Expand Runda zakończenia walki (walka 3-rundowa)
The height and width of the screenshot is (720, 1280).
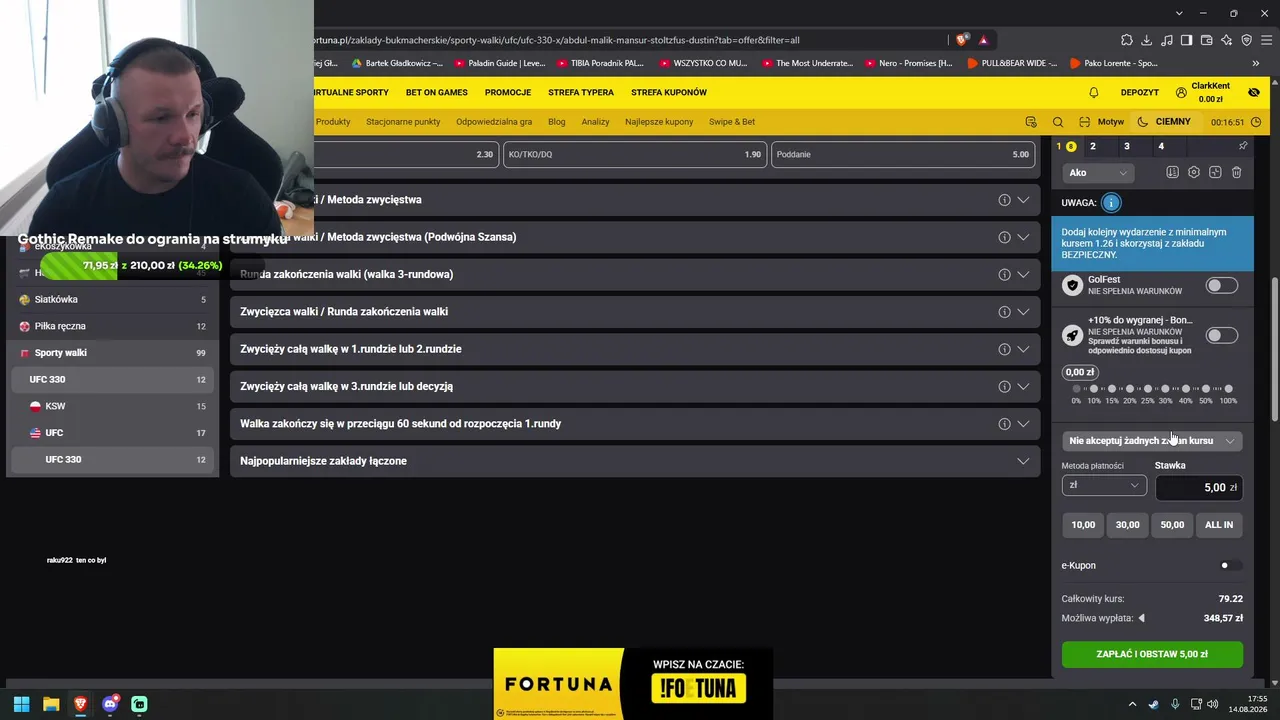635,274
